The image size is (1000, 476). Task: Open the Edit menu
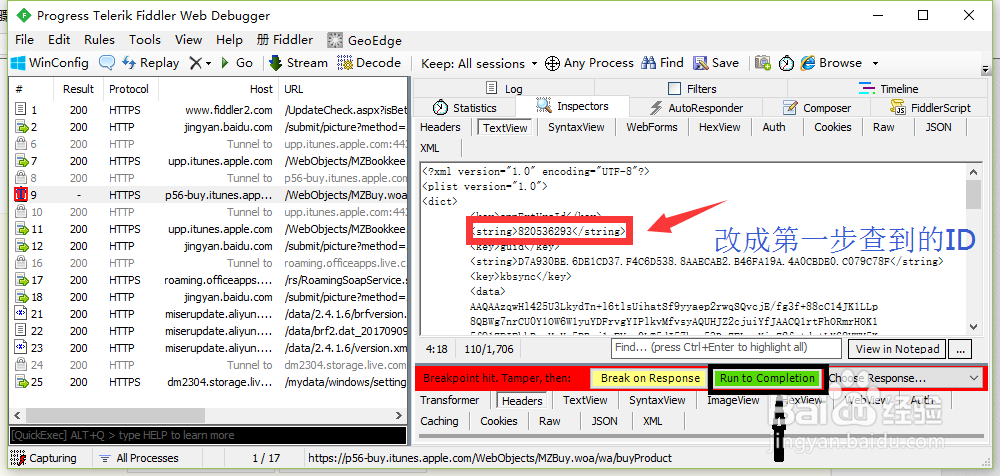click(x=59, y=40)
